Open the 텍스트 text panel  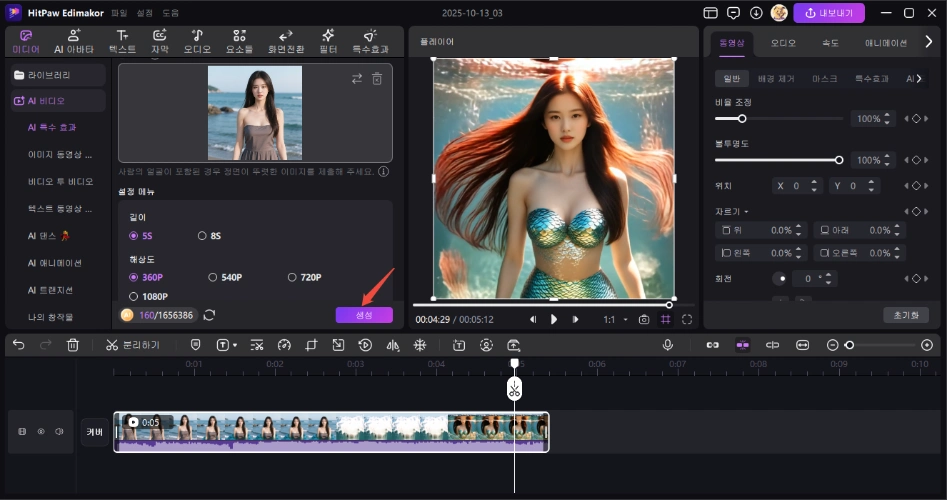(x=122, y=42)
